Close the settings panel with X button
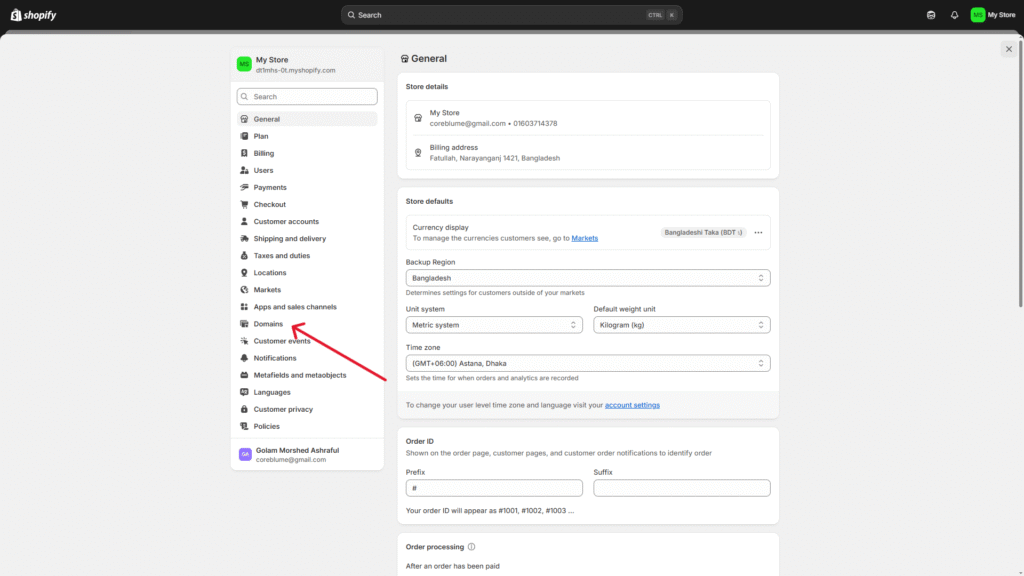This screenshot has width=1024, height=576. 1008,49
